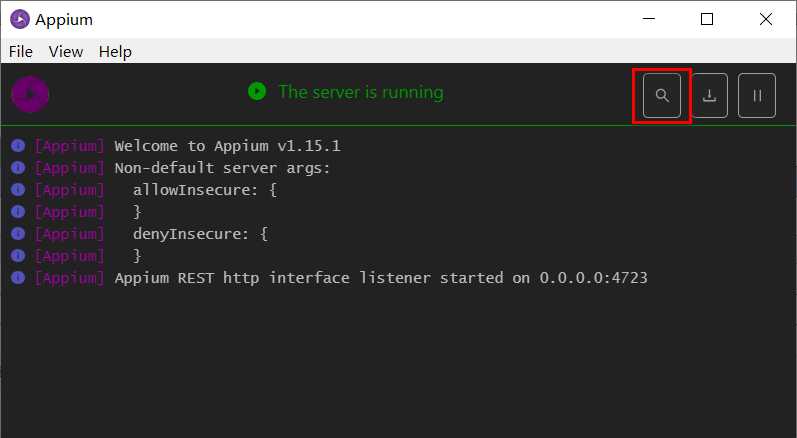Select info icon beside Non-default server args

click(x=18, y=168)
